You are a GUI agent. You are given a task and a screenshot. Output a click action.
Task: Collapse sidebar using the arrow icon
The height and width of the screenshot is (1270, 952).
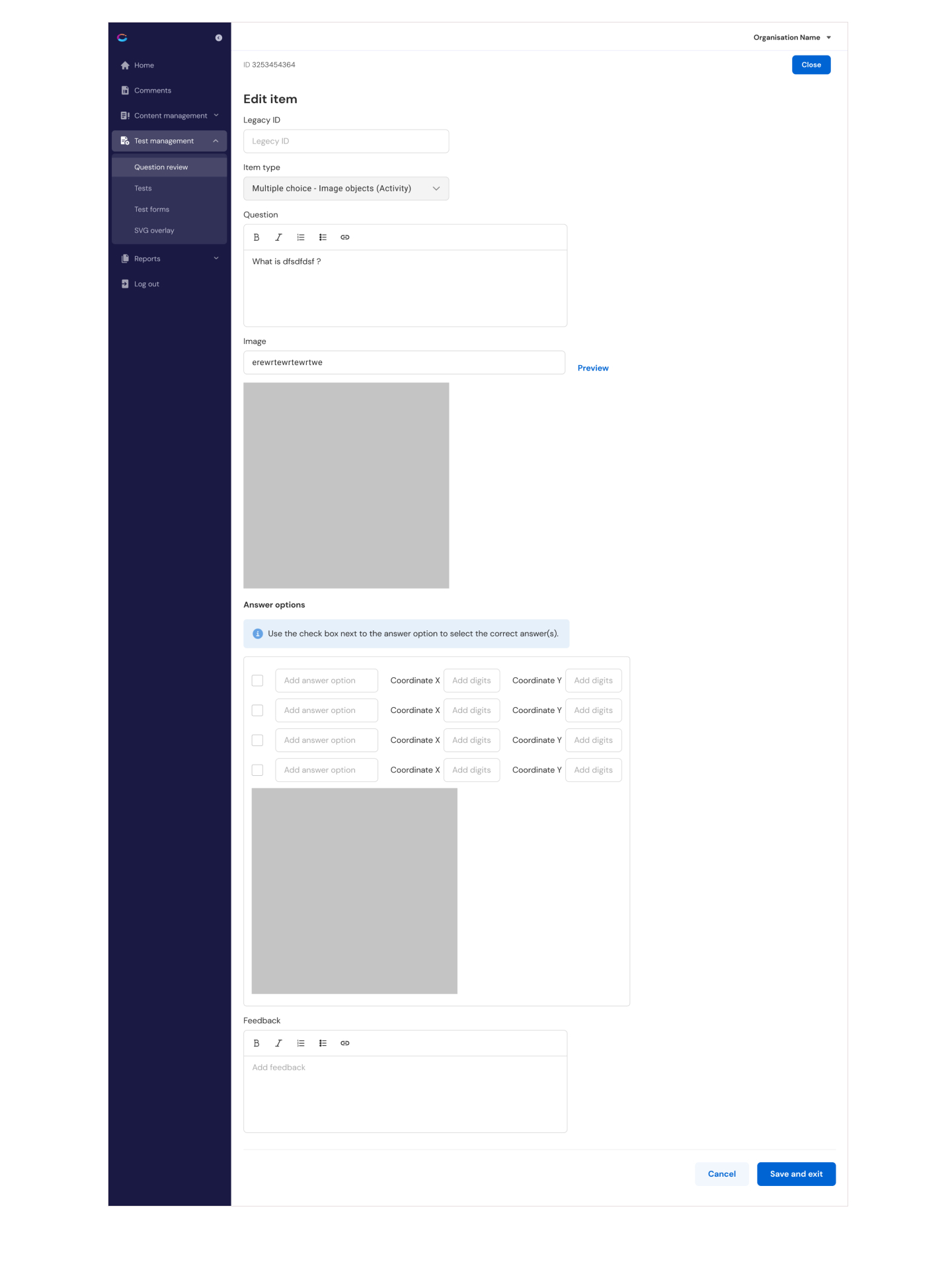pos(218,38)
